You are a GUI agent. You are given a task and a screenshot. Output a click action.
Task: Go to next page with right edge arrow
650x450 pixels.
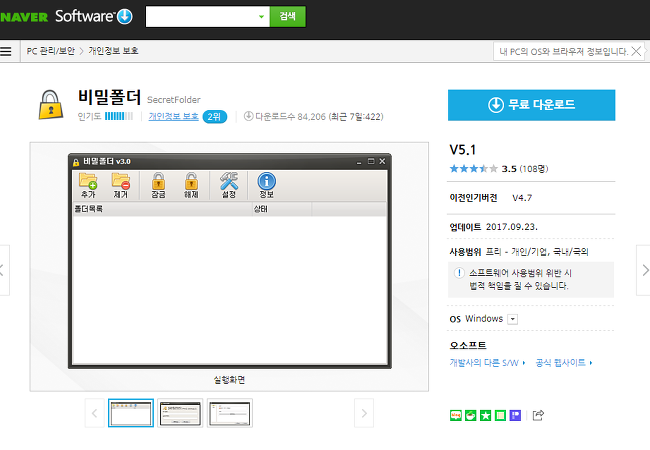pos(644,270)
